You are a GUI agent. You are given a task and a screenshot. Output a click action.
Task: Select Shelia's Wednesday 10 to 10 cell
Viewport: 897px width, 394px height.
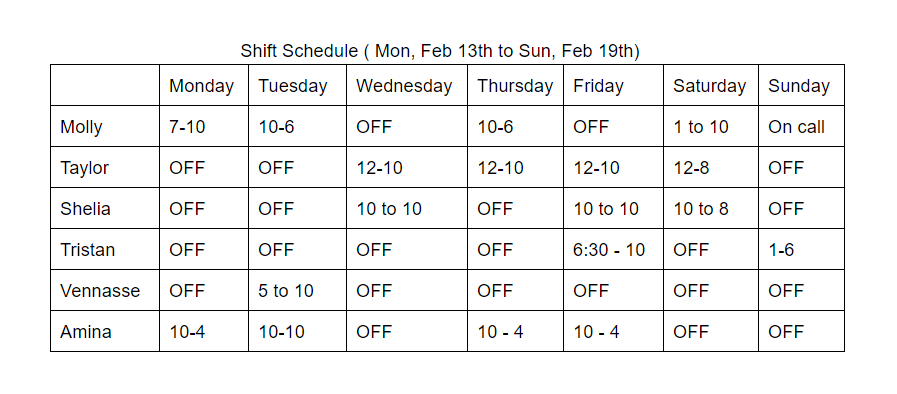(x=407, y=209)
